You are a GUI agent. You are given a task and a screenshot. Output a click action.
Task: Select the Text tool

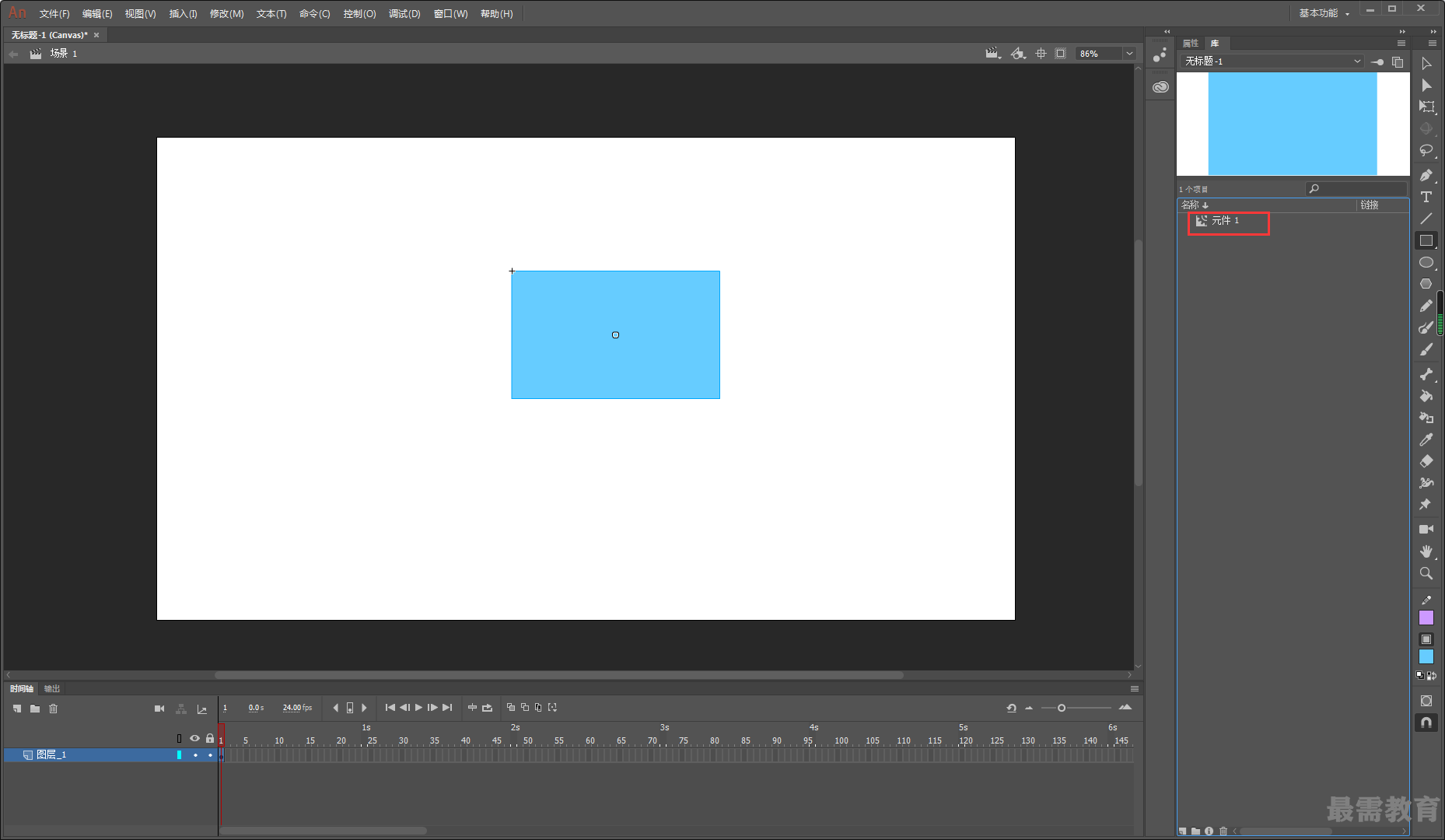coord(1426,197)
